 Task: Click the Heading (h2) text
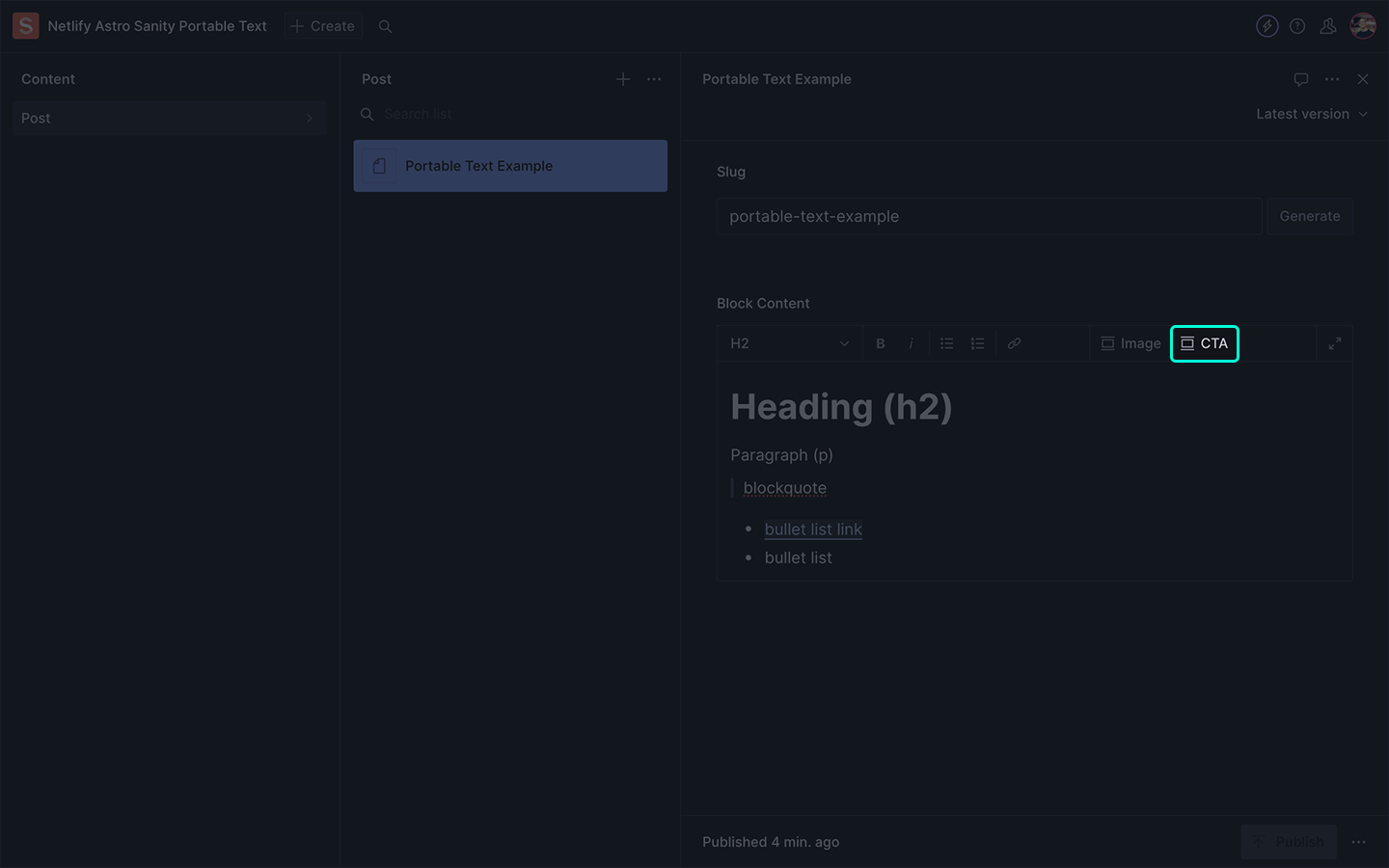(841, 407)
